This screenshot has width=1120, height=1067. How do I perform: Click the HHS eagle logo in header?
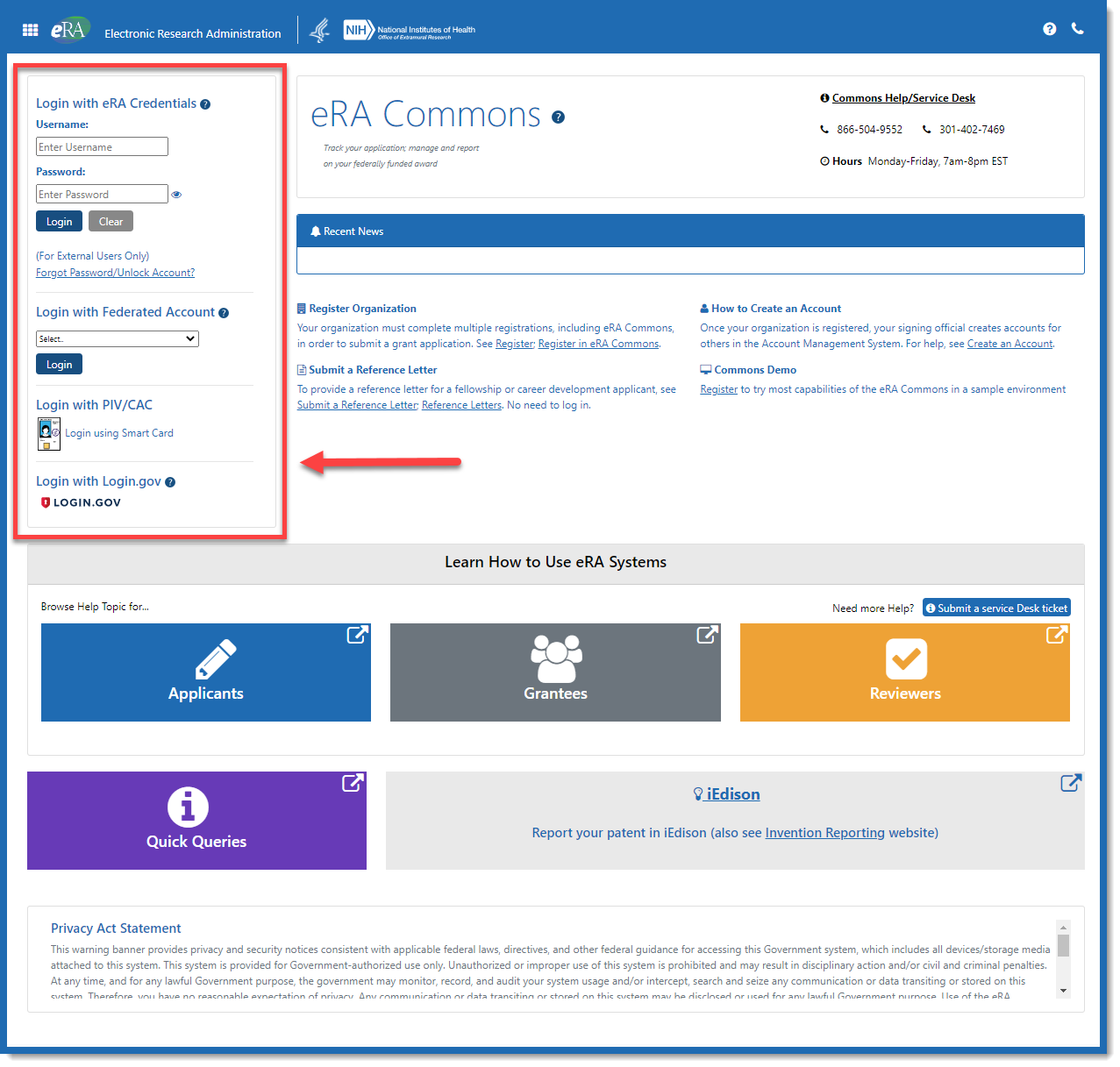(320, 31)
